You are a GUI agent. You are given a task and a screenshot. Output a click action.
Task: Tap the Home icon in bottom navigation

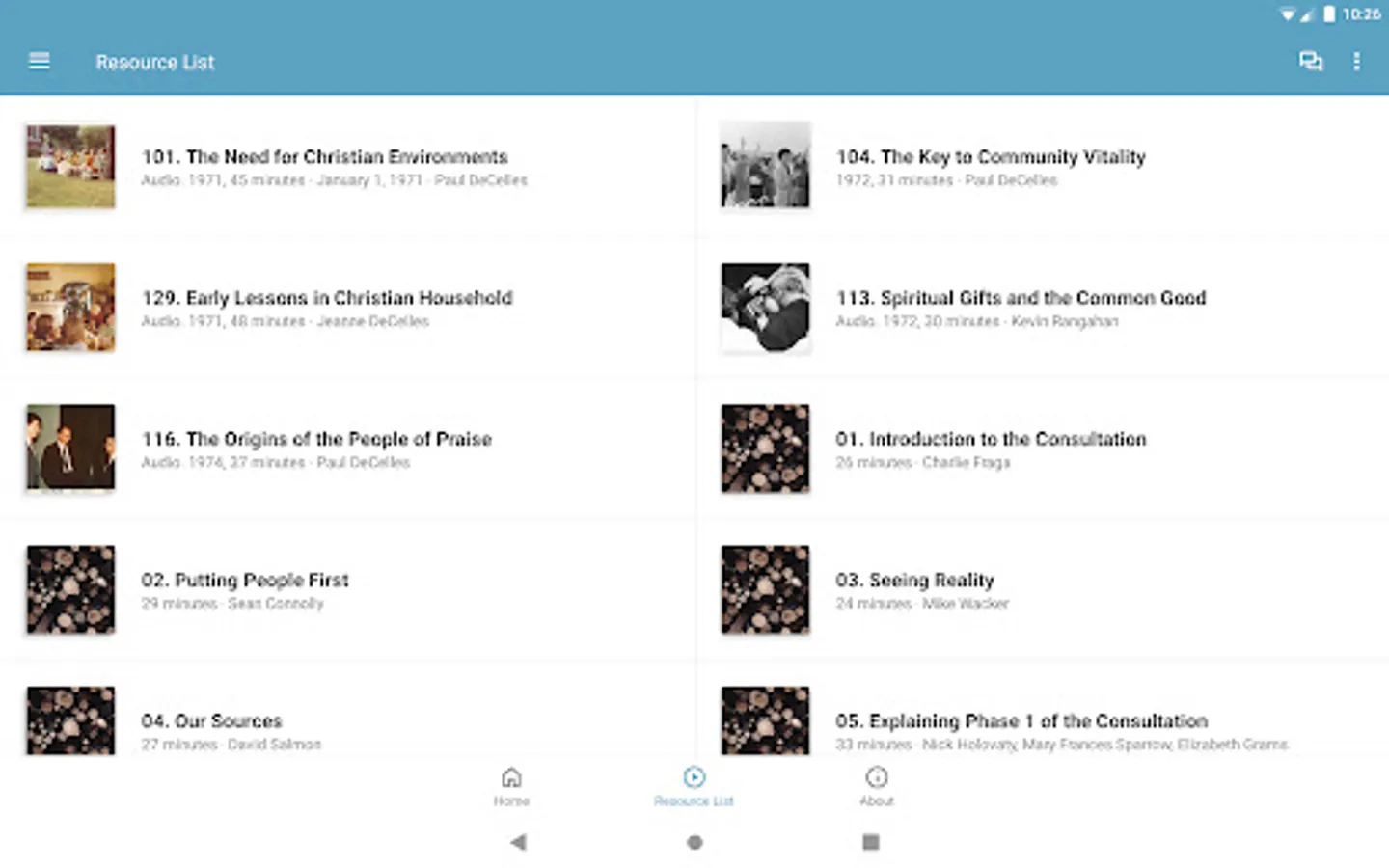point(511,785)
